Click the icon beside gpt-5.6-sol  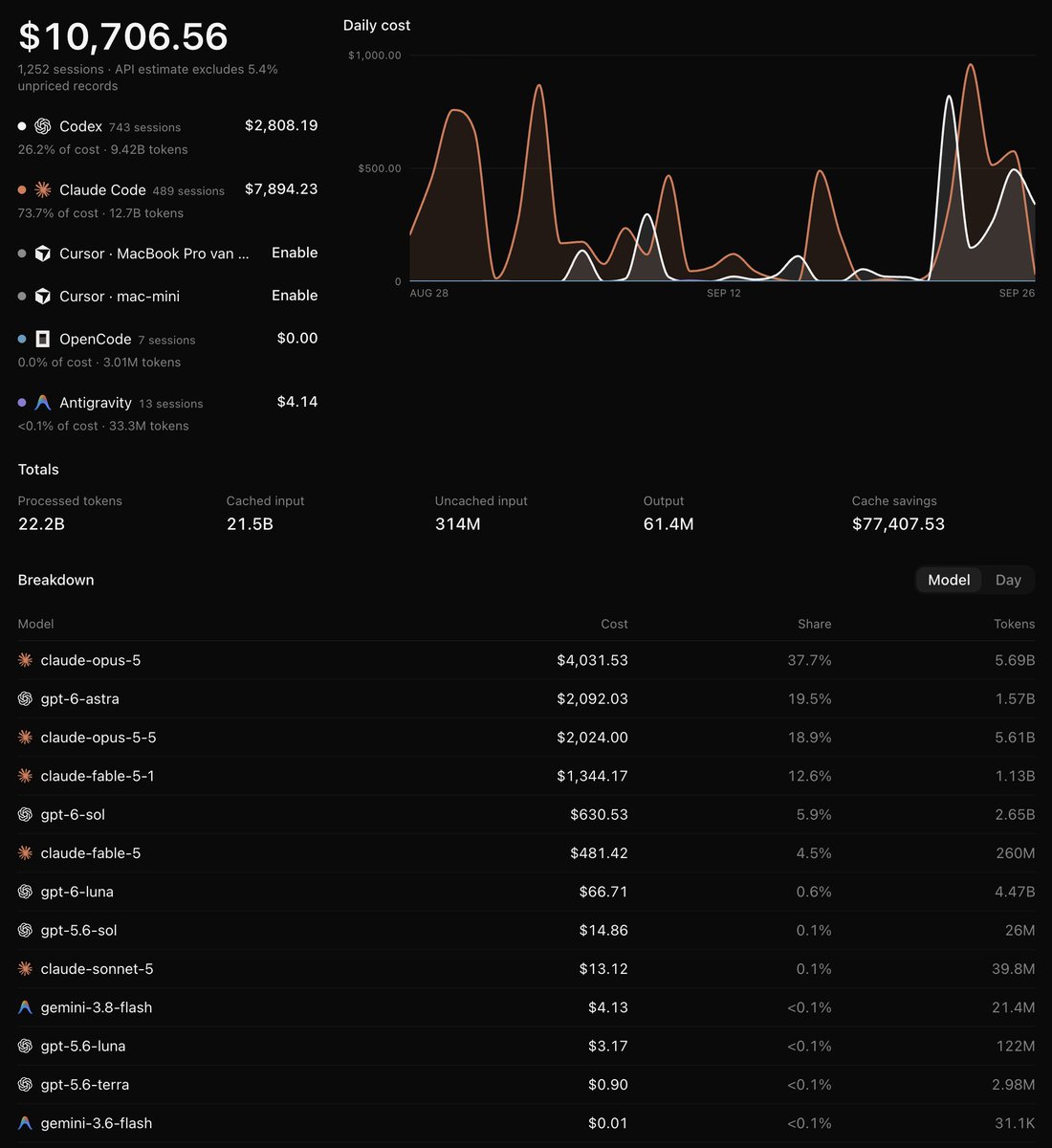click(26, 930)
